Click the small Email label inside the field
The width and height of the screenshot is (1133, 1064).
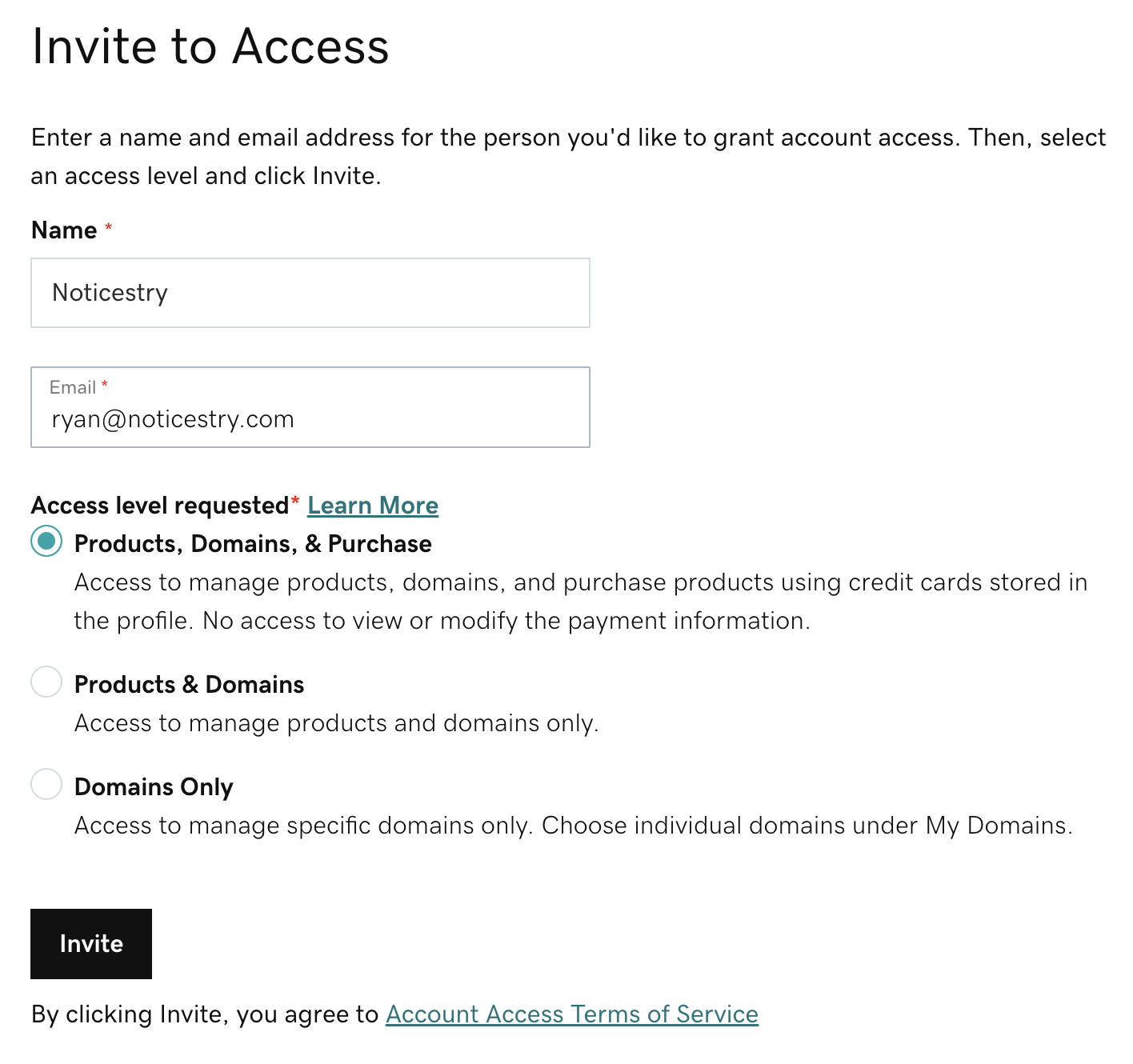click(x=73, y=388)
